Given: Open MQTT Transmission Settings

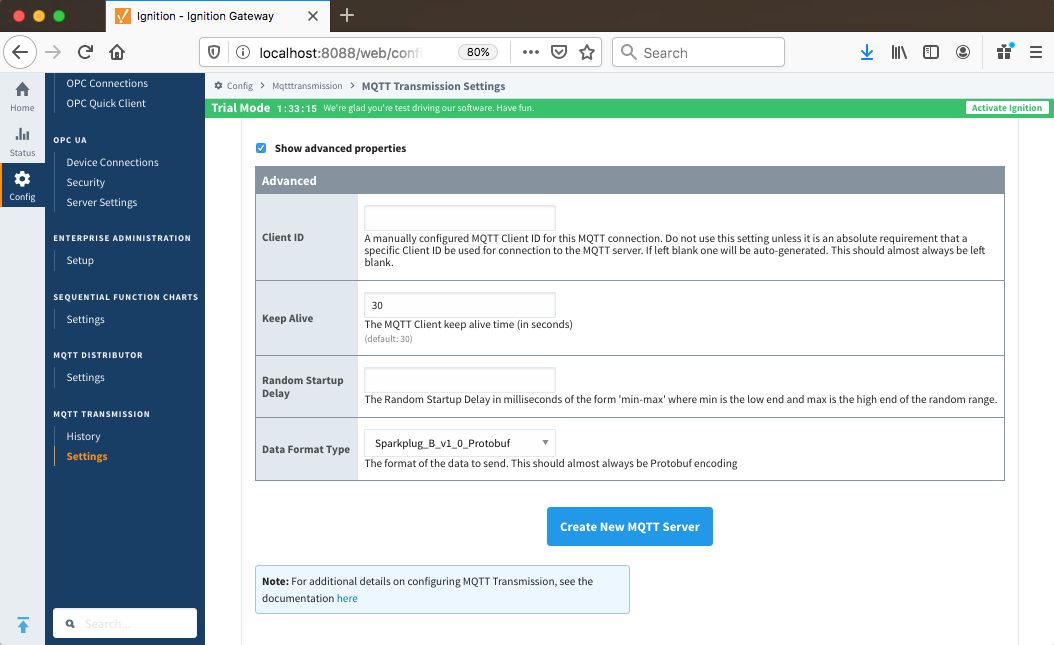Looking at the screenshot, I should 87,456.
